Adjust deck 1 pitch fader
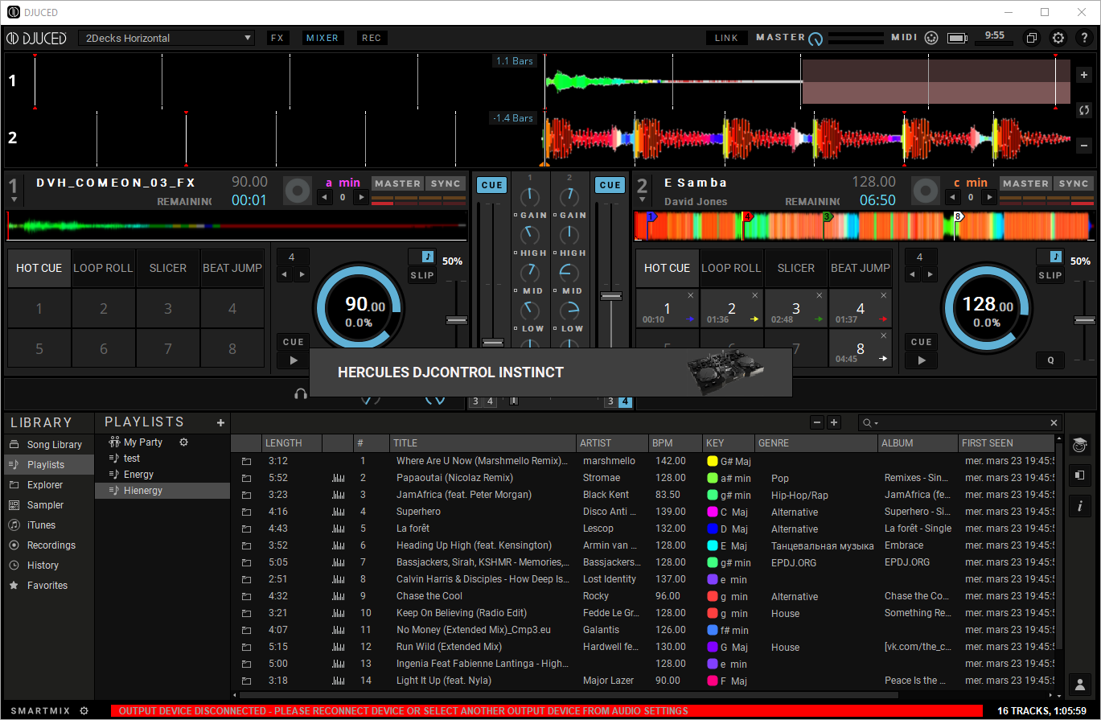 (x=457, y=320)
